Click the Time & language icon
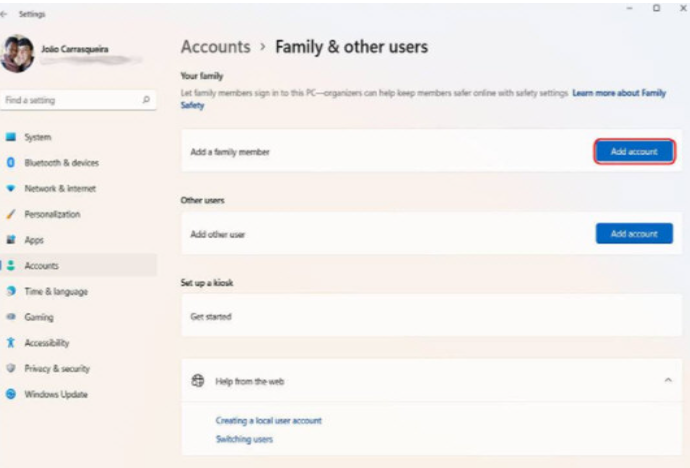690x468 pixels. point(11,291)
